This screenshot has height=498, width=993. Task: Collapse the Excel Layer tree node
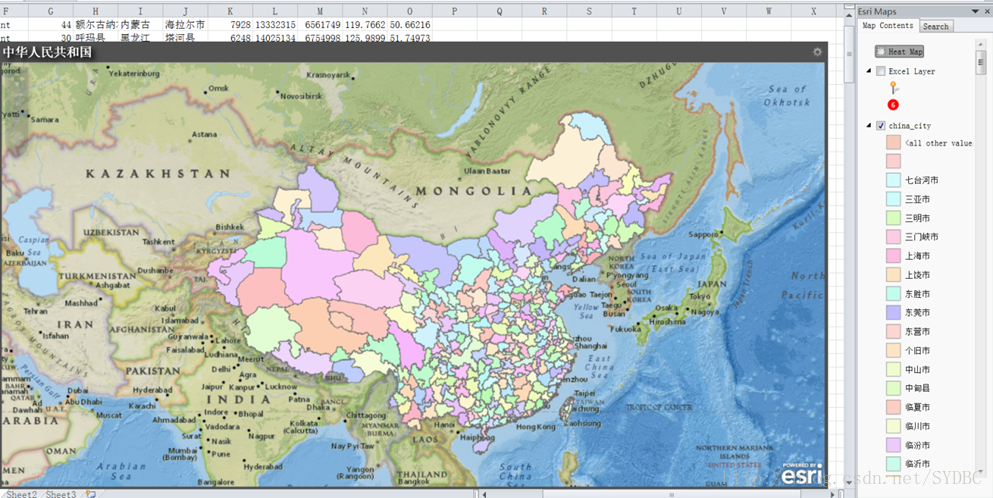click(869, 71)
